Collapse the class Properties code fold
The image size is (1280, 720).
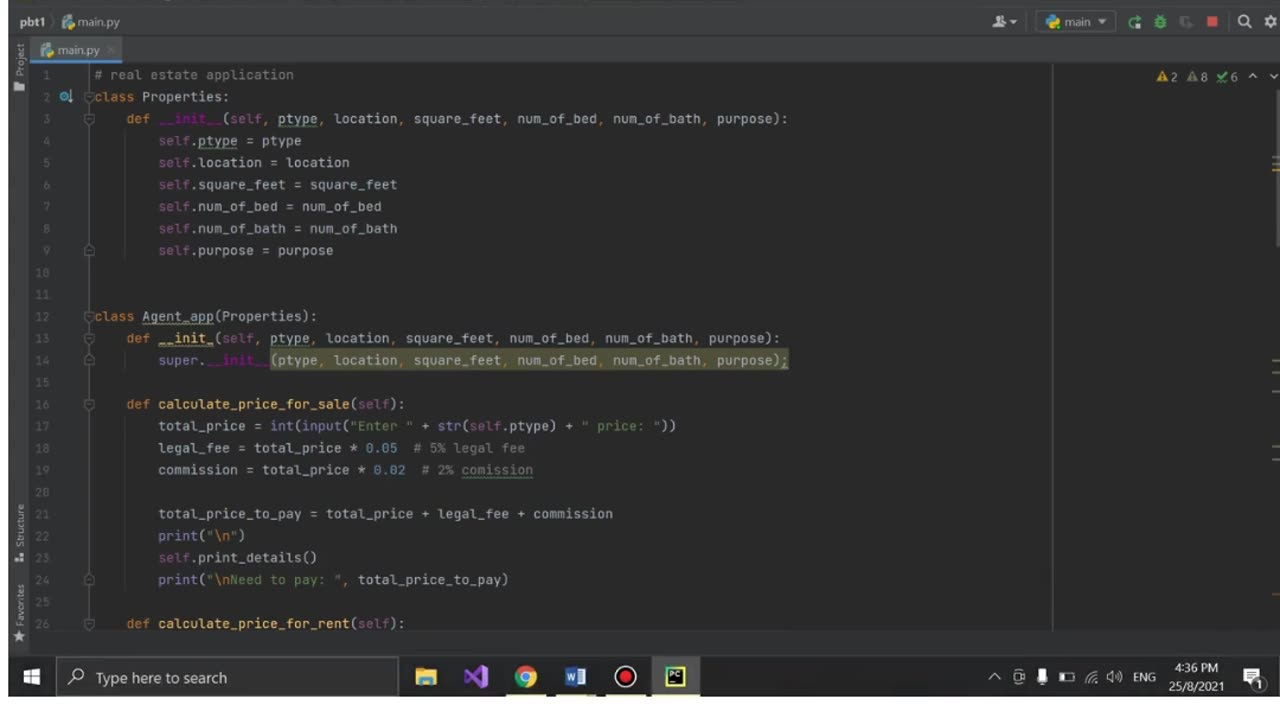point(89,97)
